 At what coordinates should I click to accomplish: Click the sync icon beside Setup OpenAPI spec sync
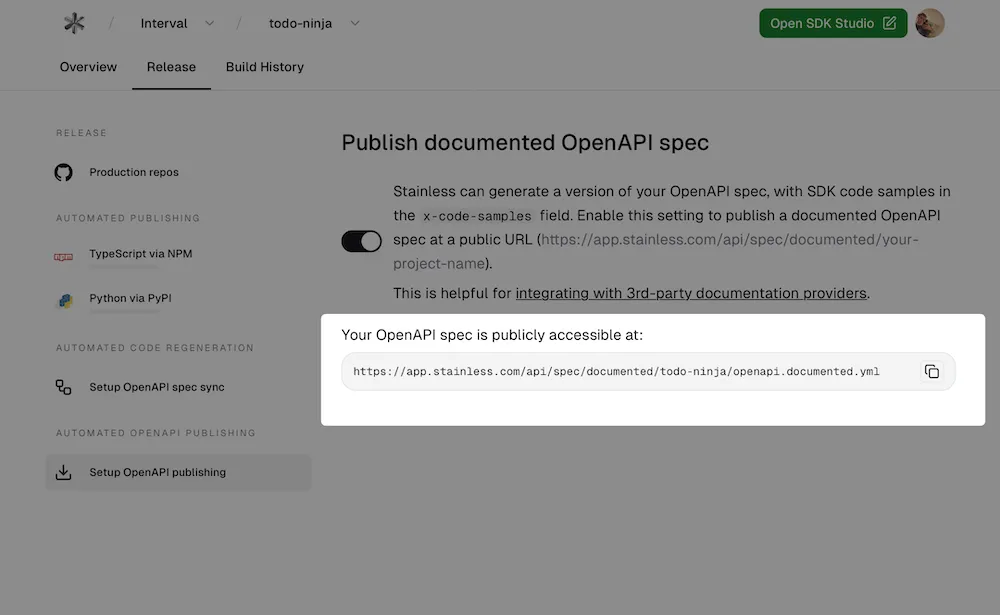tap(63, 387)
